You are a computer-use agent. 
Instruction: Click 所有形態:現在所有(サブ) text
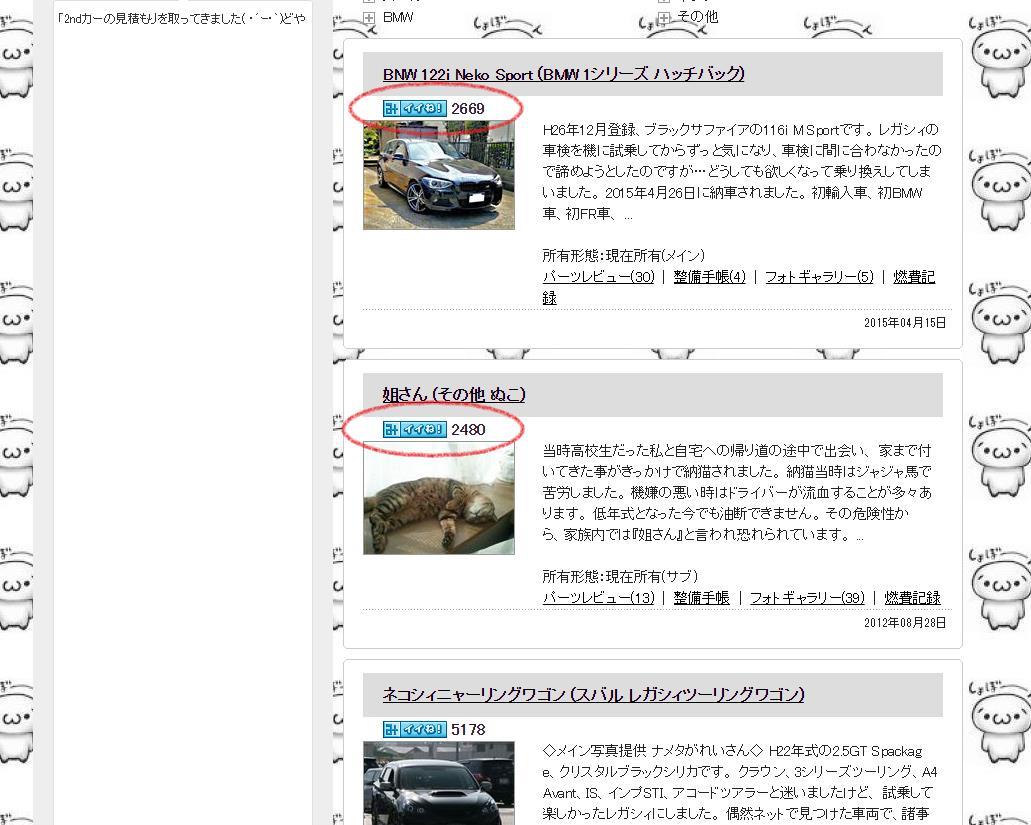[620, 577]
